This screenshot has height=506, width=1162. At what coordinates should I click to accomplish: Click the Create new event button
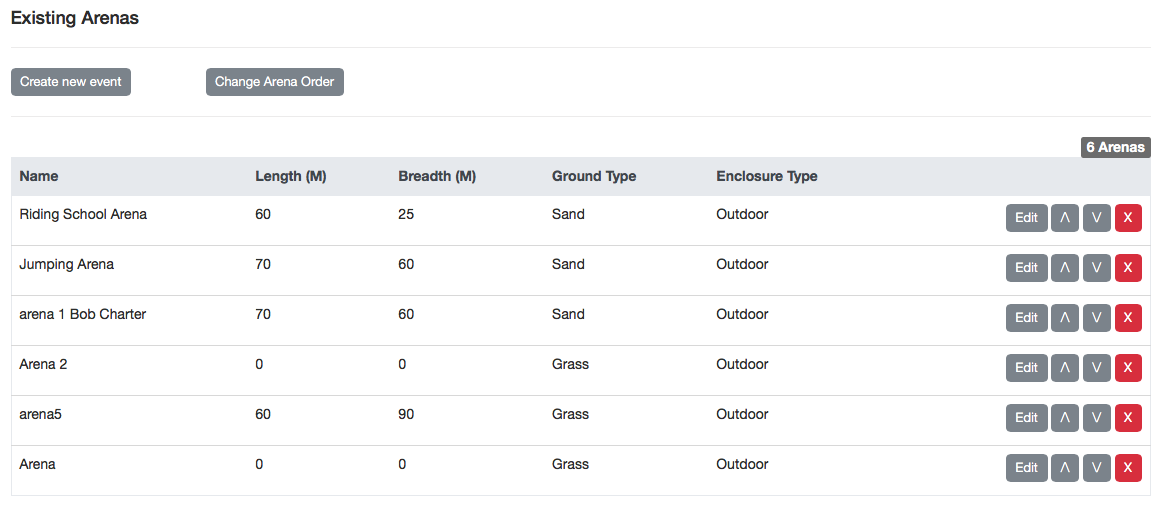click(x=71, y=82)
